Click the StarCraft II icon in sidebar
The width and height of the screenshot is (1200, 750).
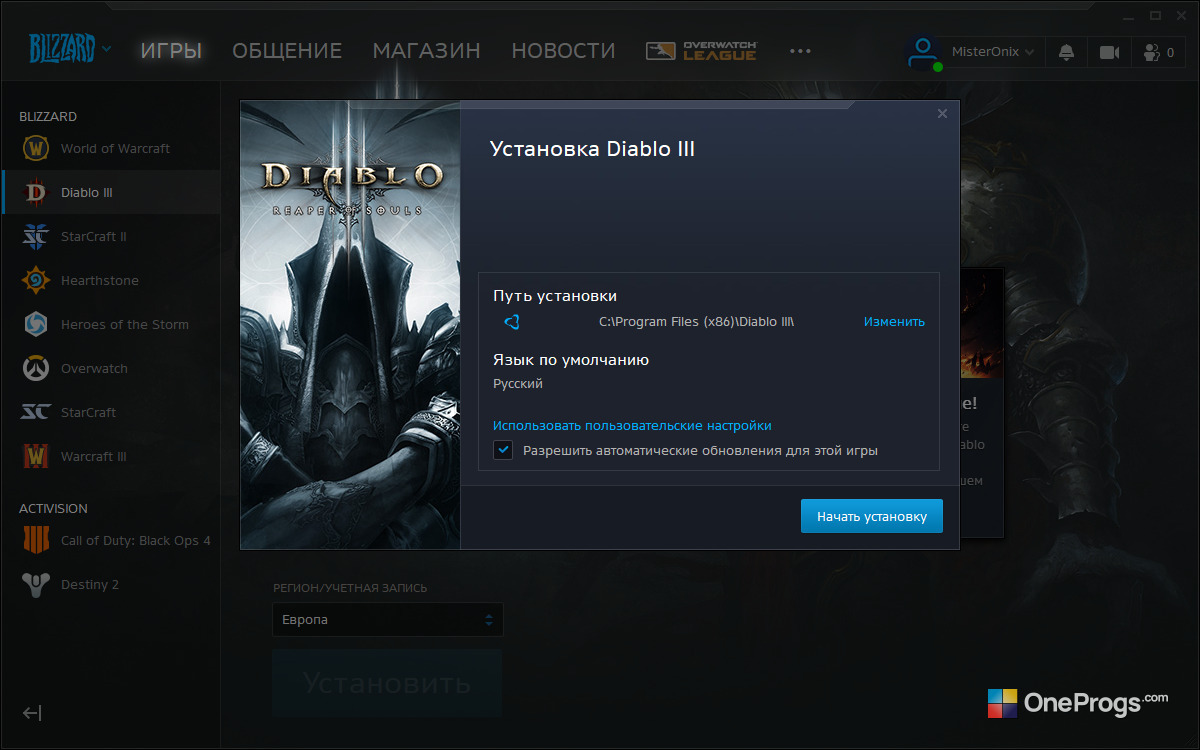(36, 236)
